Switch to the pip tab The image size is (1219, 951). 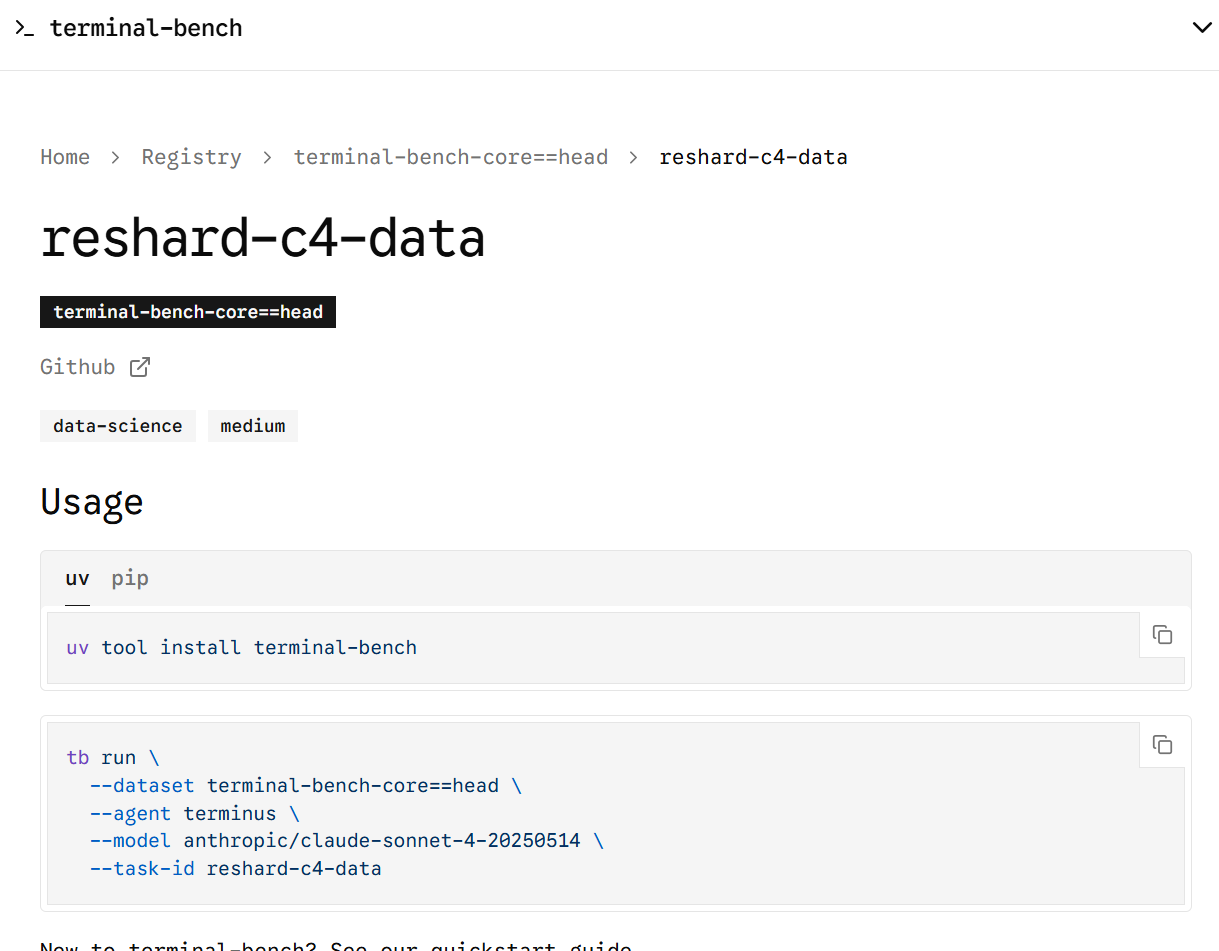tap(130, 578)
